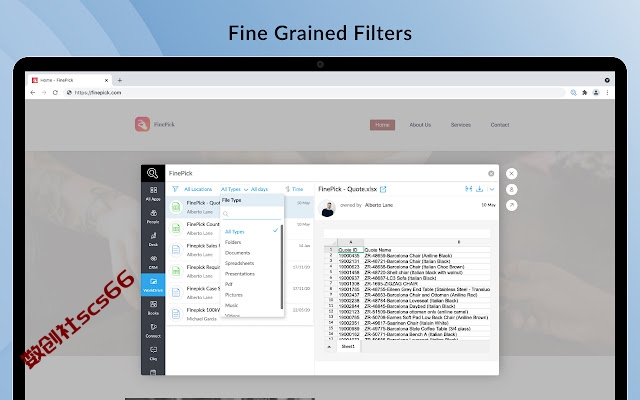Select column A header in spreadsheet
The image size is (640, 400).
point(350,242)
